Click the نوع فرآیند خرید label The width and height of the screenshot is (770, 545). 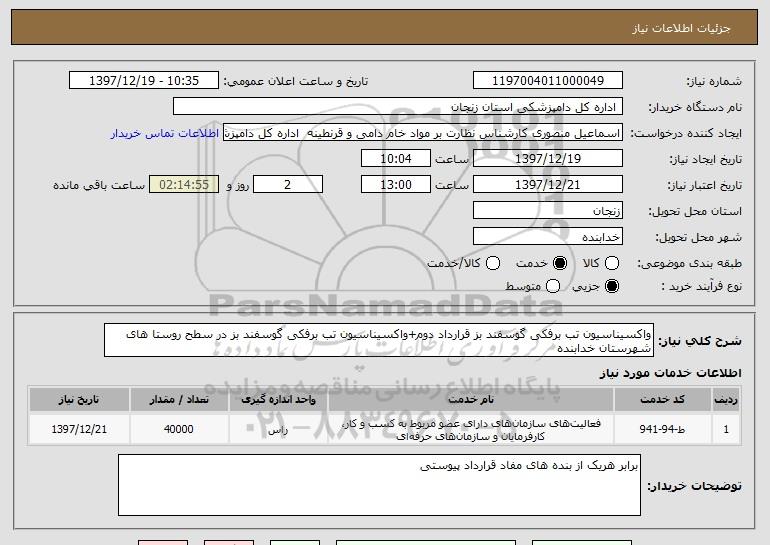pos(702,286)
